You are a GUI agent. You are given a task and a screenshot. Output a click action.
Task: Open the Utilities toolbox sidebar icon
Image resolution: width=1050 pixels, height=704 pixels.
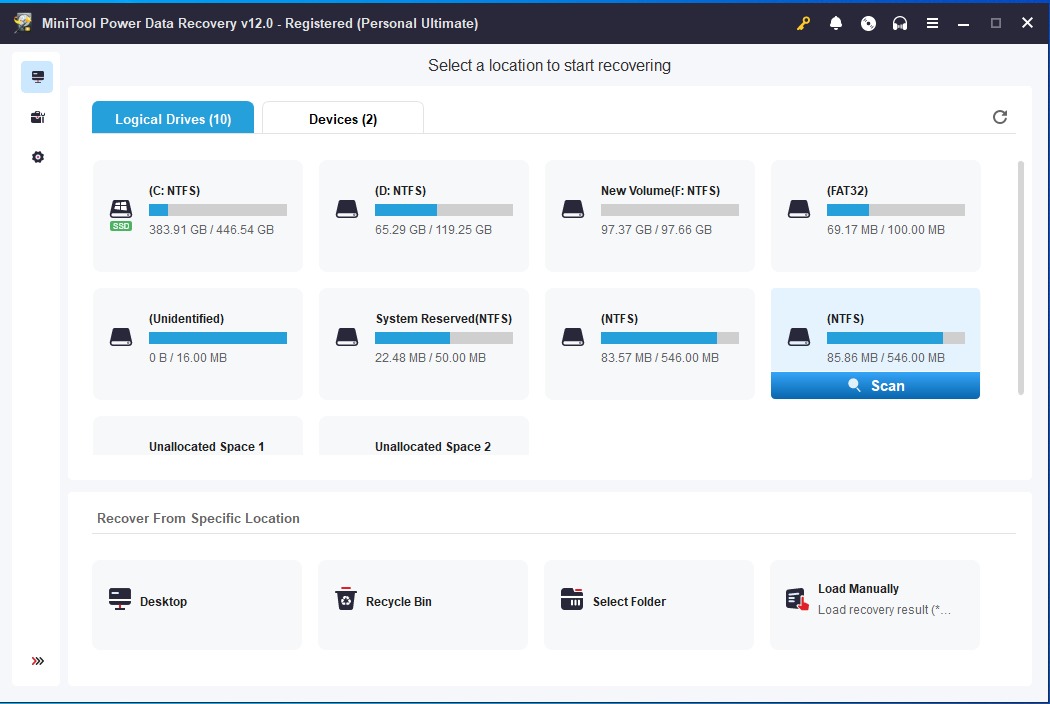pos(38,117)
